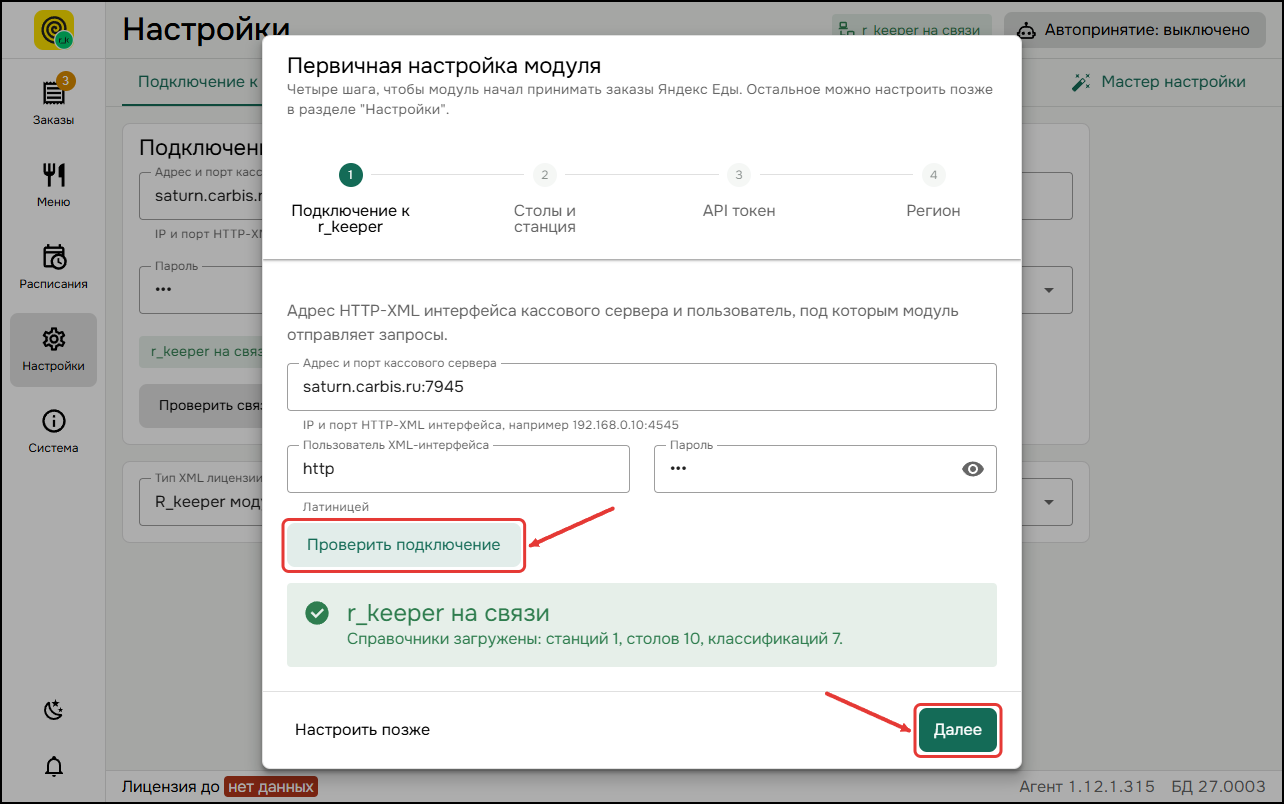Click the orange orders badge showing 3
This screenshot has height=804, width=1284.
pyautogui.click(x=66, y=80)
